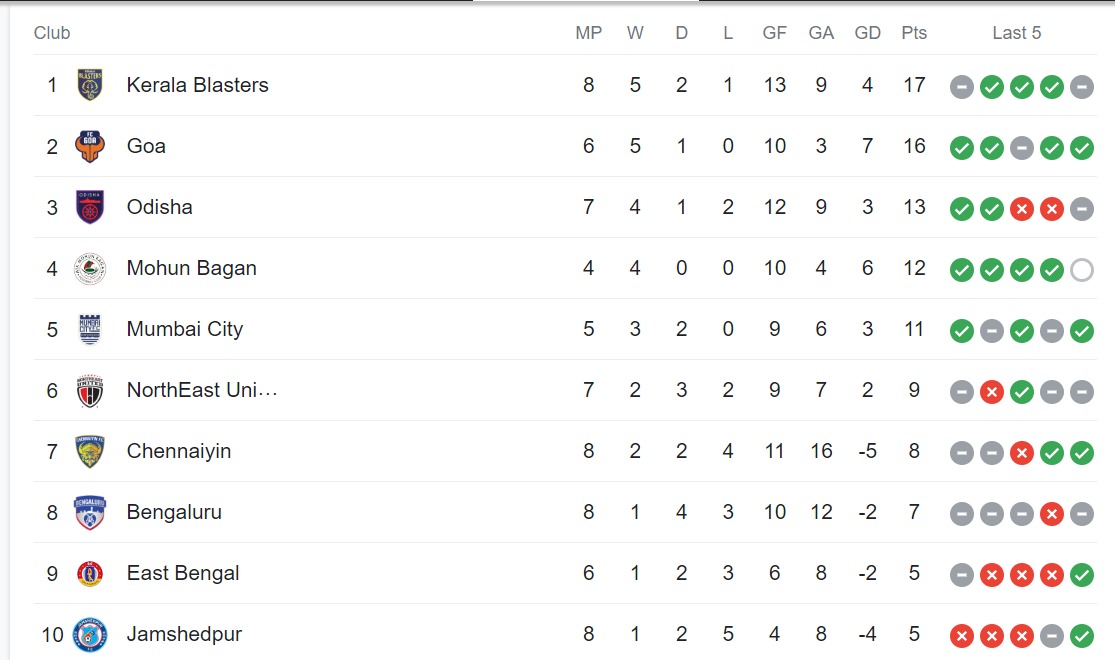Click the Mohun Bagan team name
1115x660 pixels.
[191, 268]
